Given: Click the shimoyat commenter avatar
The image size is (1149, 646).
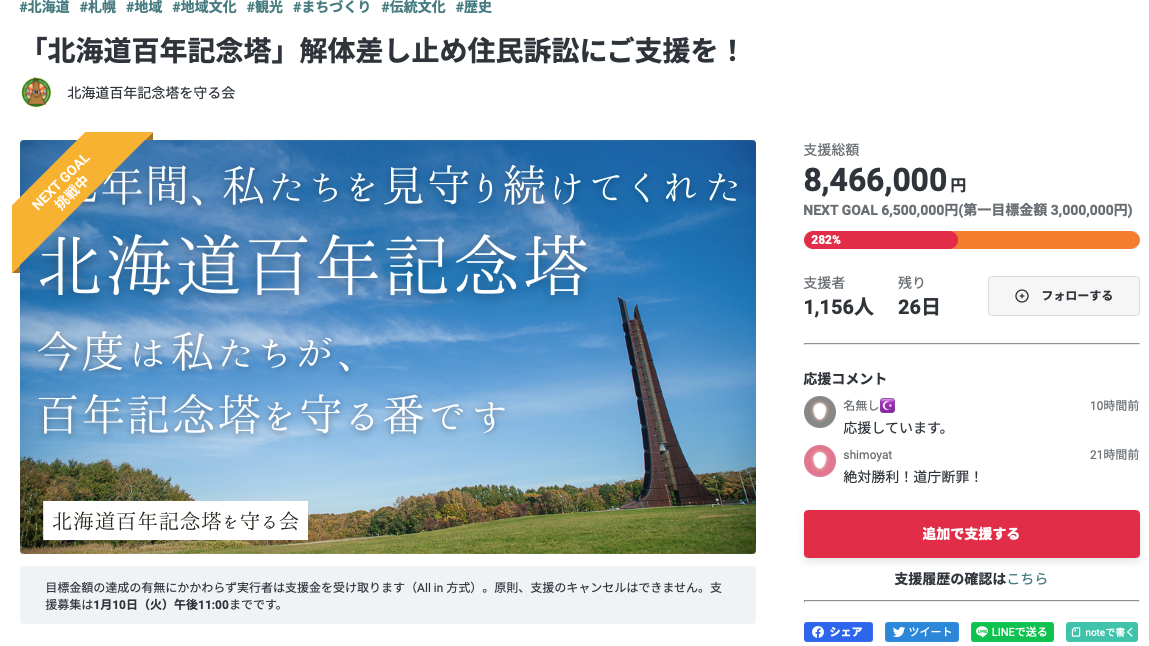Looking at the screenshot, I should [820, 461].
